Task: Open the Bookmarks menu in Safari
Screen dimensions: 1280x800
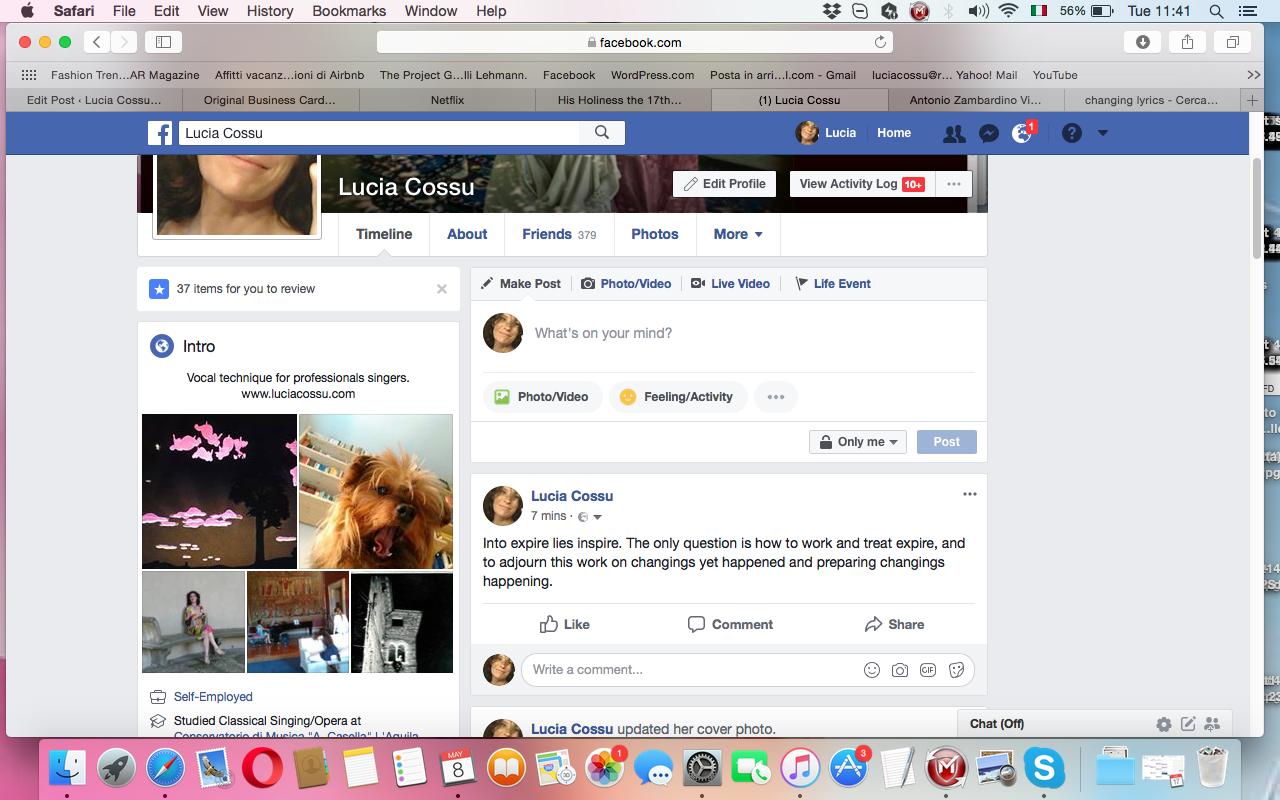Action: 348,11
